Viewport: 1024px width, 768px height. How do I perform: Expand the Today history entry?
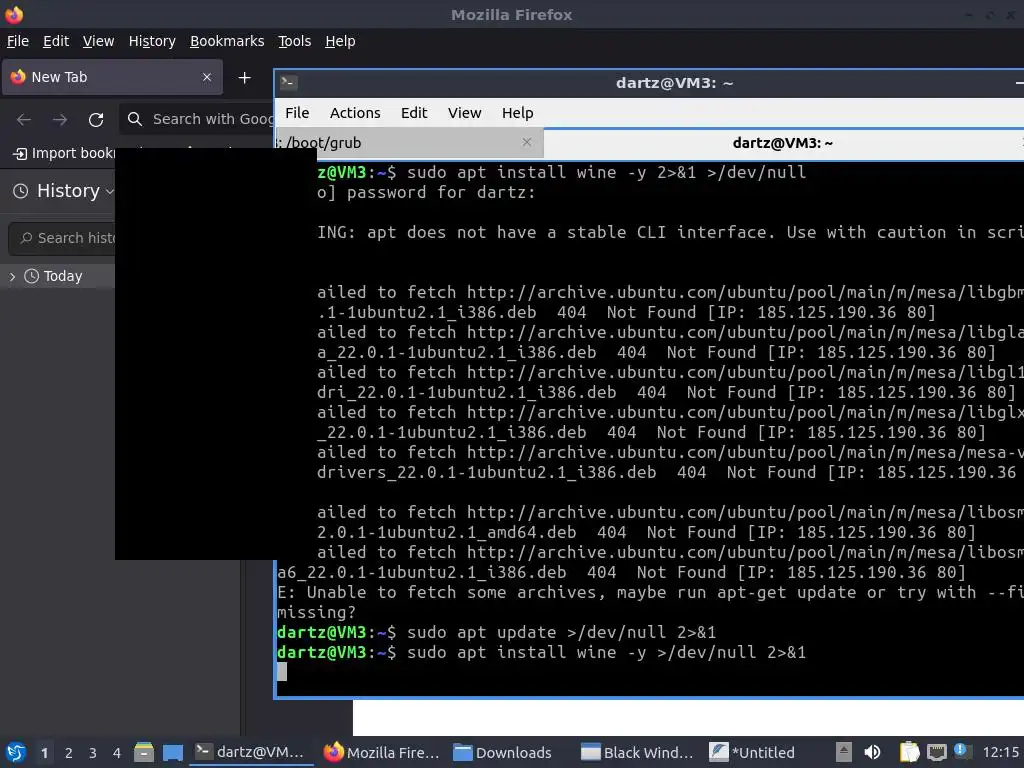pos(12,277)
